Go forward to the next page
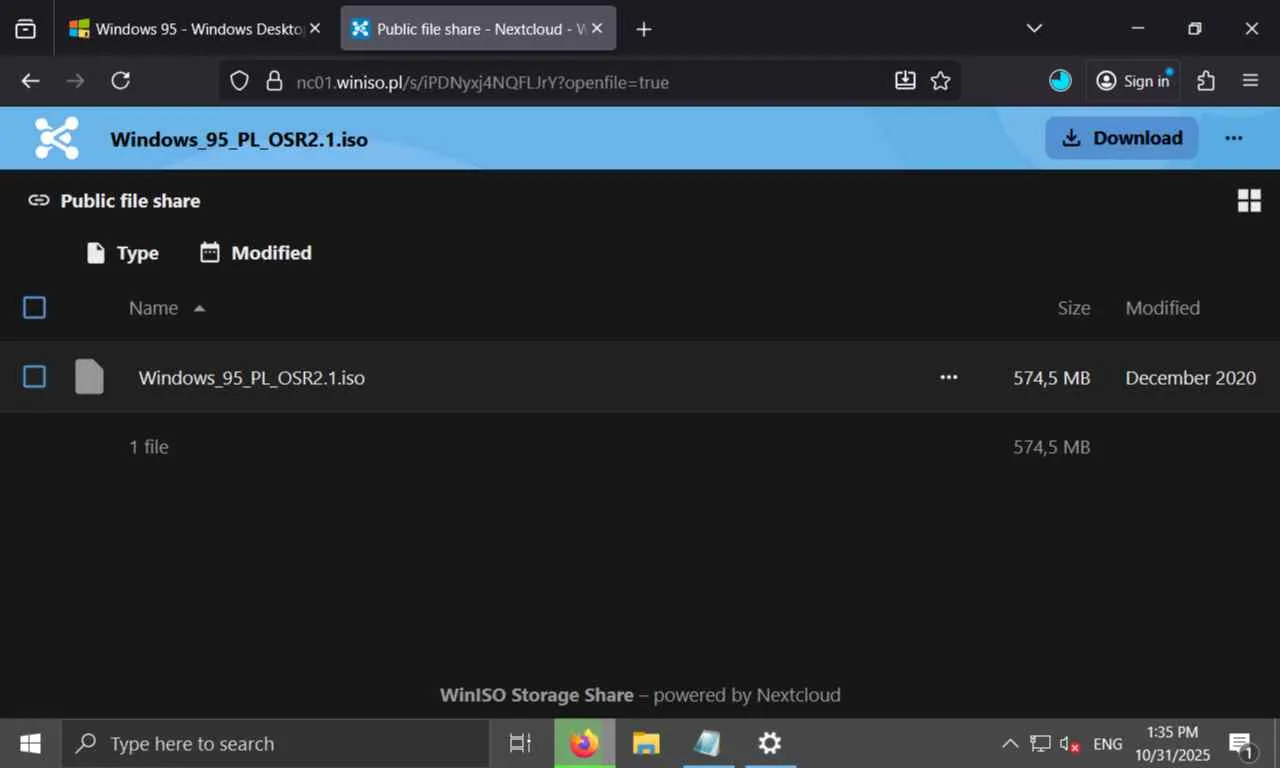 [x=76, y=81]
